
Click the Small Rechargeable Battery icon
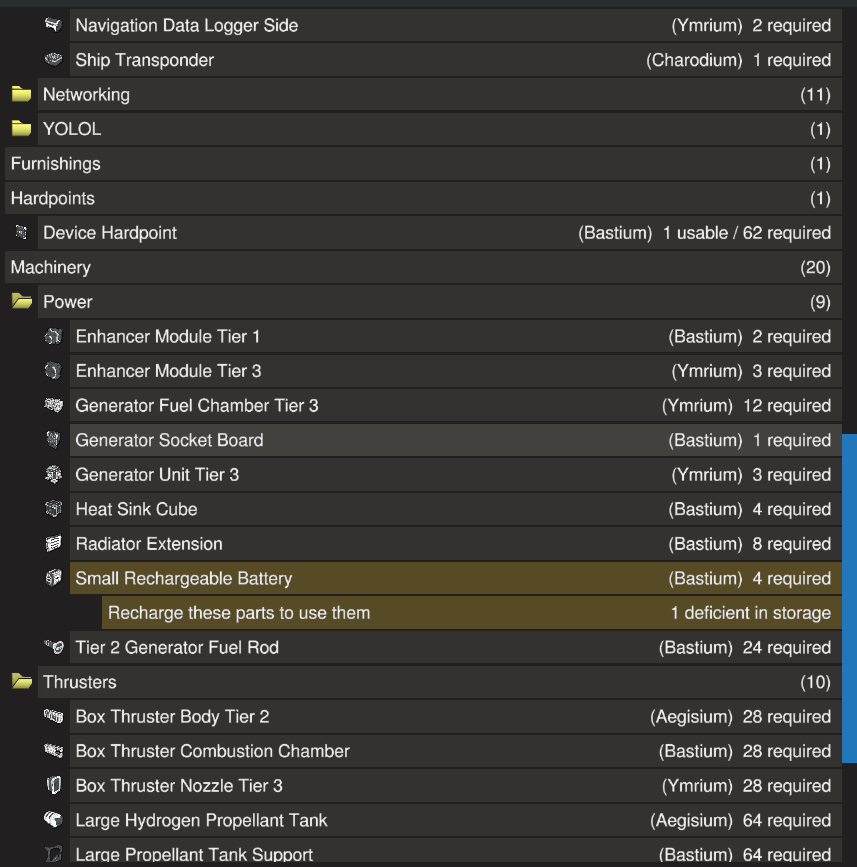(x=54, y=579)
